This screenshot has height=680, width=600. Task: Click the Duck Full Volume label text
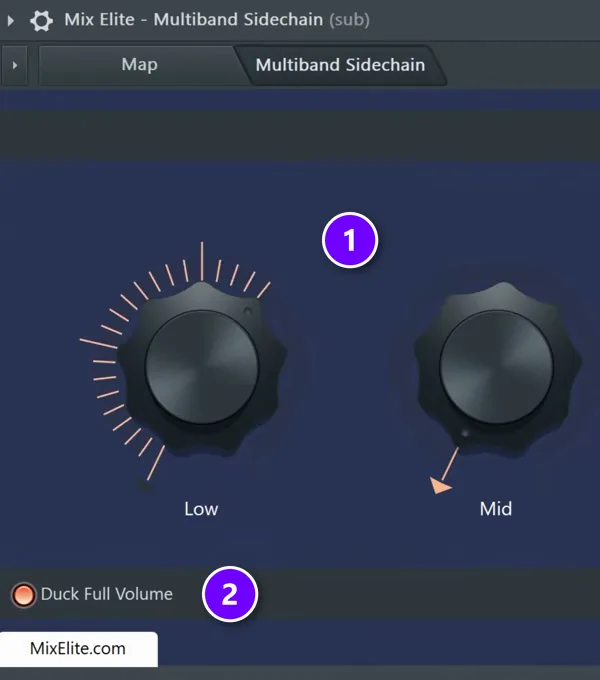[107, 594]
